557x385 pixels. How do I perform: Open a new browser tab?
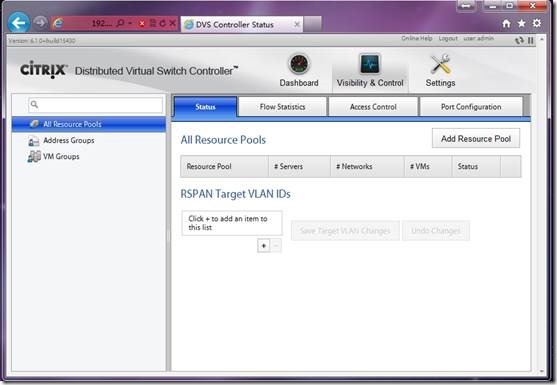click(x=313, y=24)
